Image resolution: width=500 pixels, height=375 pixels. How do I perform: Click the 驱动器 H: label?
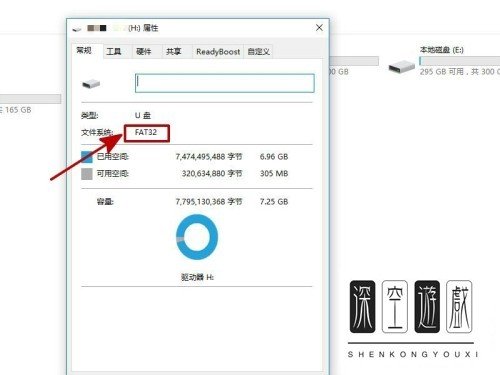click(197, 277)
